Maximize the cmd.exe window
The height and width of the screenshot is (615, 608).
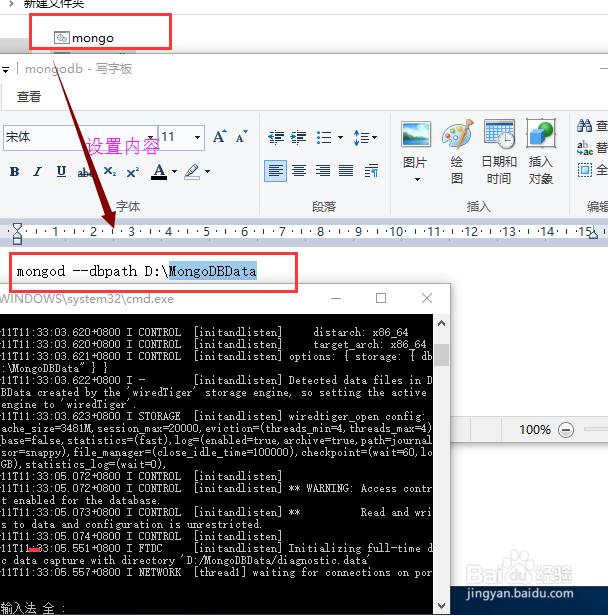(381, 298)
